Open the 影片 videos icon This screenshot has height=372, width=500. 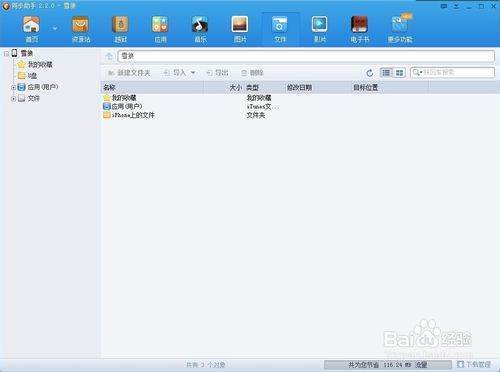coord(320,29)
